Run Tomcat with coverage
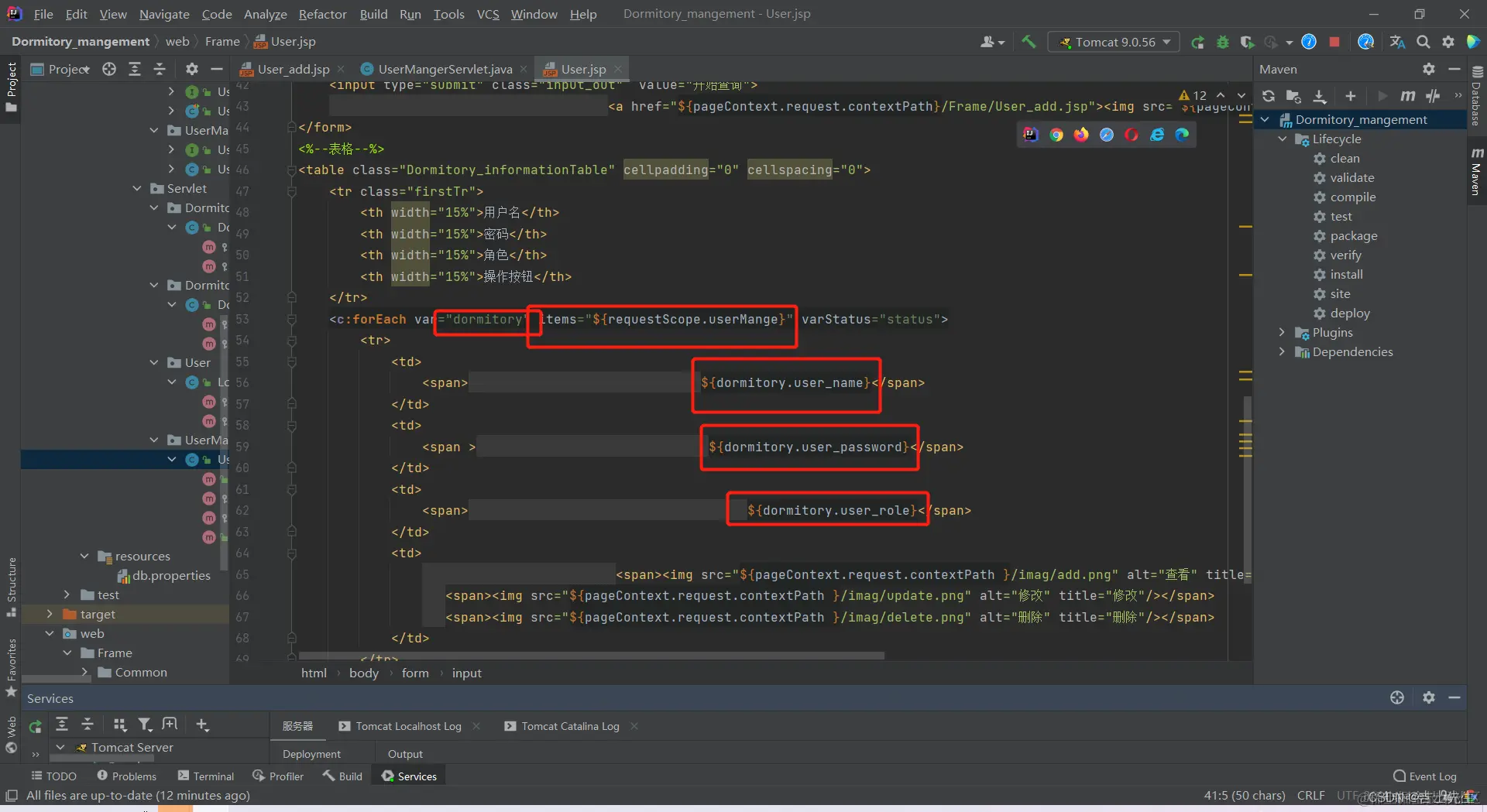Screen dimensions: 1487x812 (x=1247, y=42)
